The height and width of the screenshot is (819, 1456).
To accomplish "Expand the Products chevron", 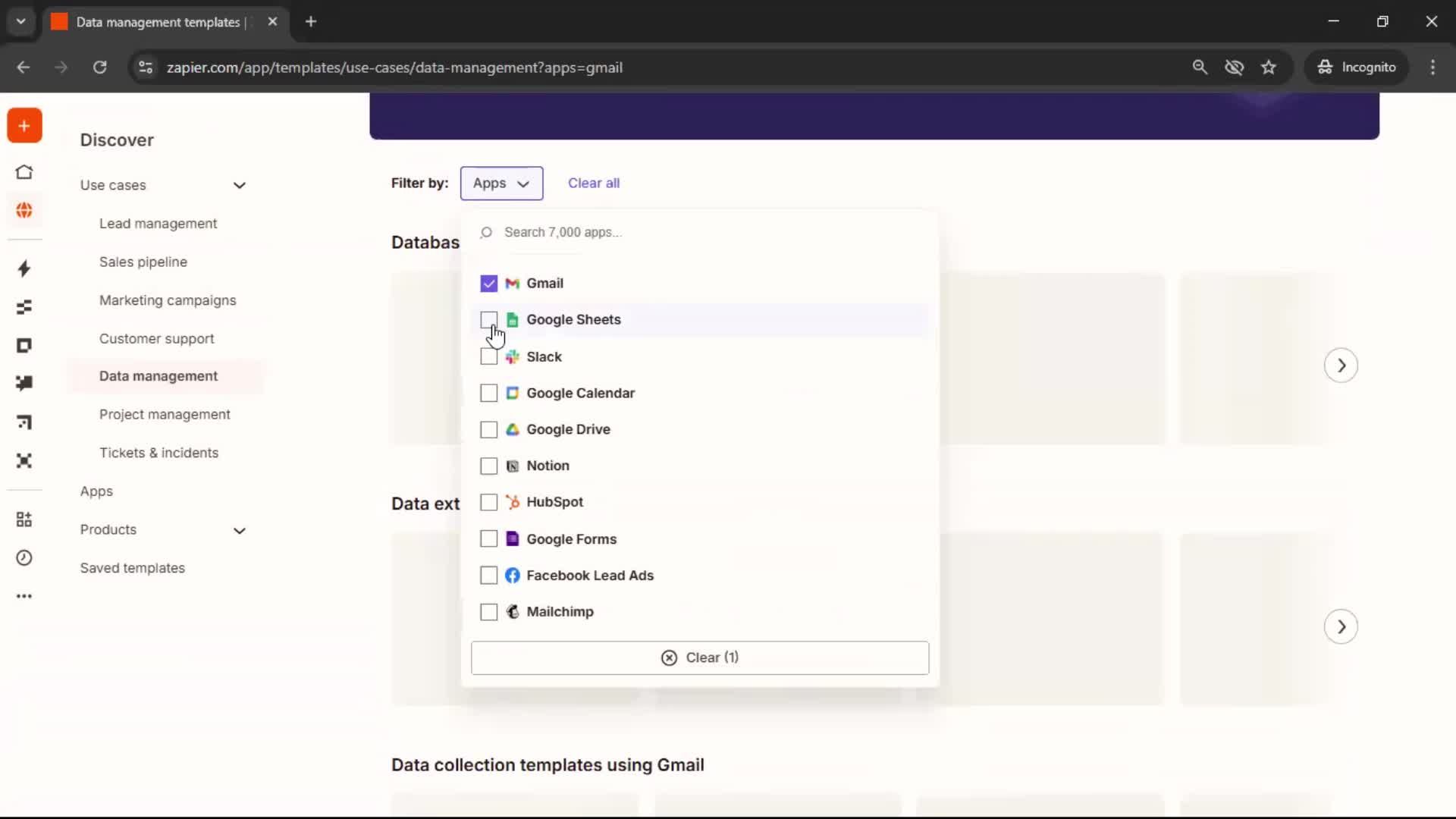I will pos(240,531).
